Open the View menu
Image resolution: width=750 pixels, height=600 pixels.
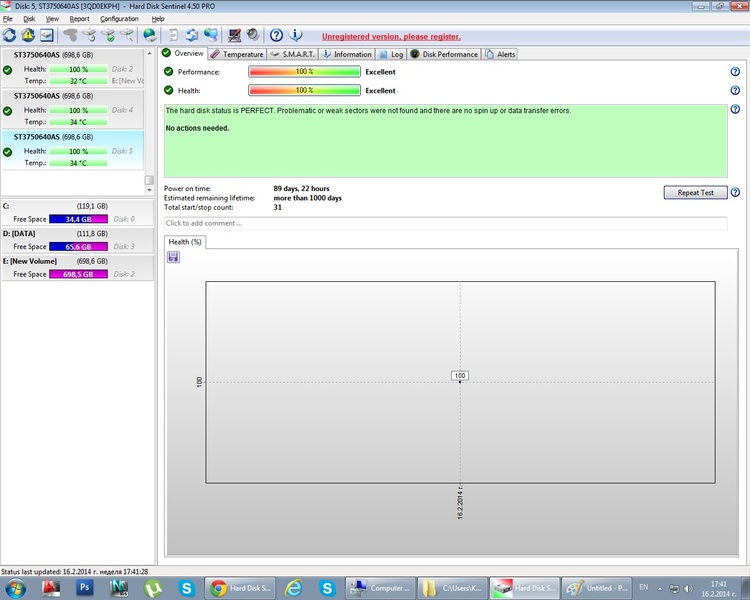click(52, 19)
